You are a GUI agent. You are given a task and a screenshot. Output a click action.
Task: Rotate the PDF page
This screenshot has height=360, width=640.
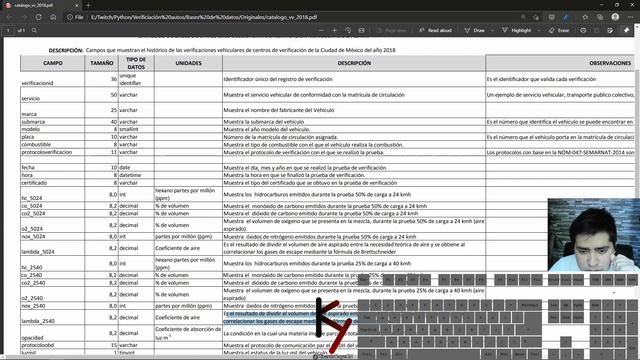click(x=348, y=30)
